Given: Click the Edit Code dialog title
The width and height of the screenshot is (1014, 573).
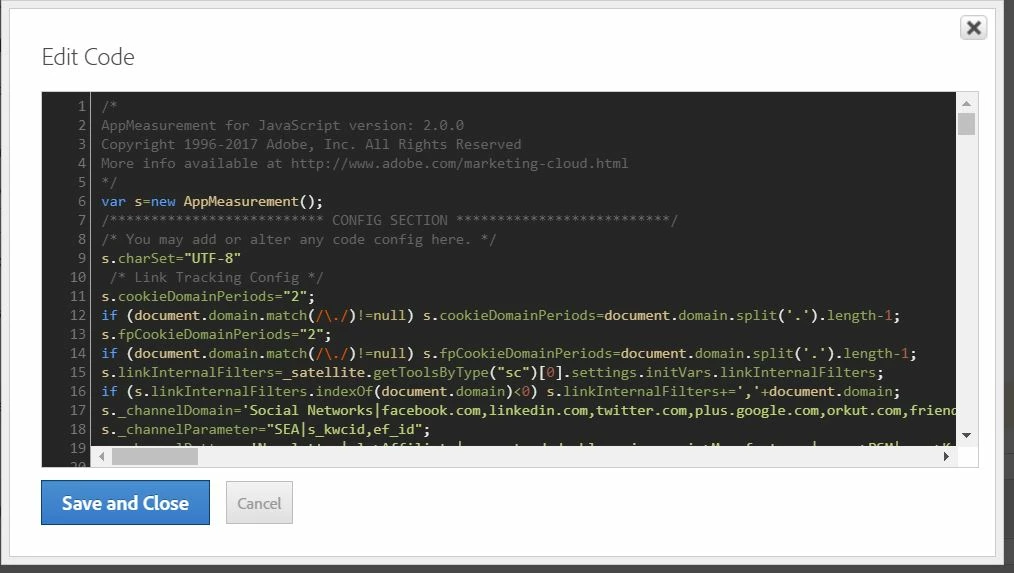Looking at the screenshot, I should [88, 57].
